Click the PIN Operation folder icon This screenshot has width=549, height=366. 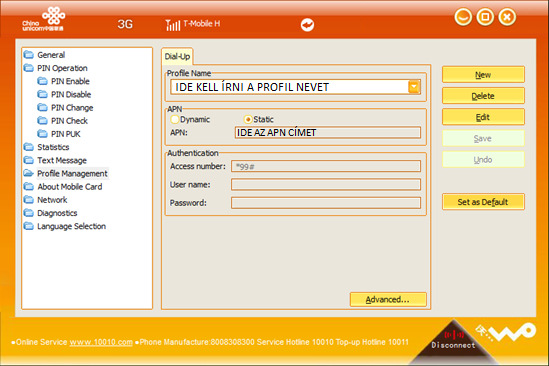tap(29, 68)
